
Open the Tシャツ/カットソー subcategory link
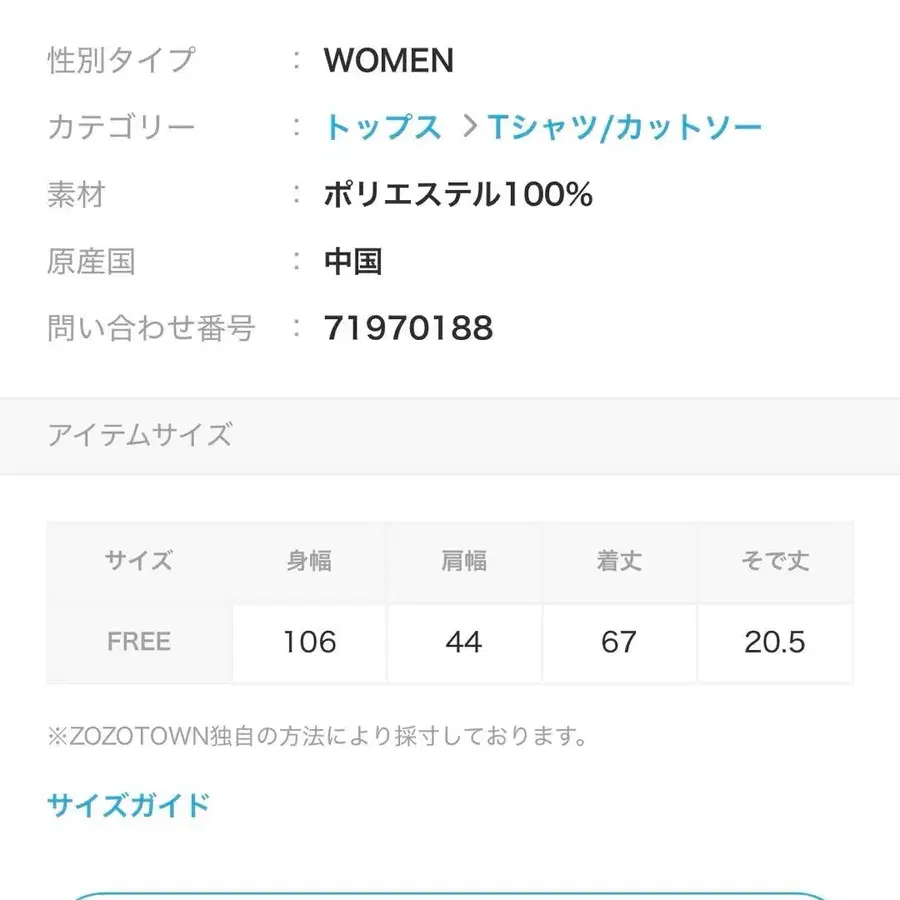coord(625,126)
